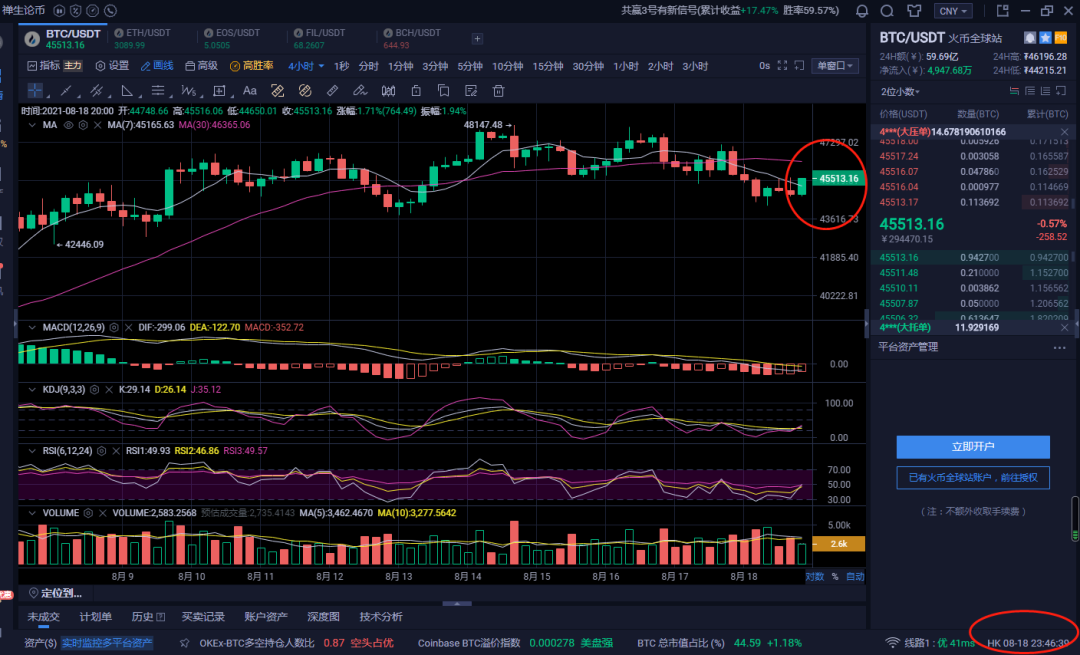Viewport: 1080px width, 655px height.
Task: Toggle the 主力 main force indicator badge
Action: coord(73,65)
